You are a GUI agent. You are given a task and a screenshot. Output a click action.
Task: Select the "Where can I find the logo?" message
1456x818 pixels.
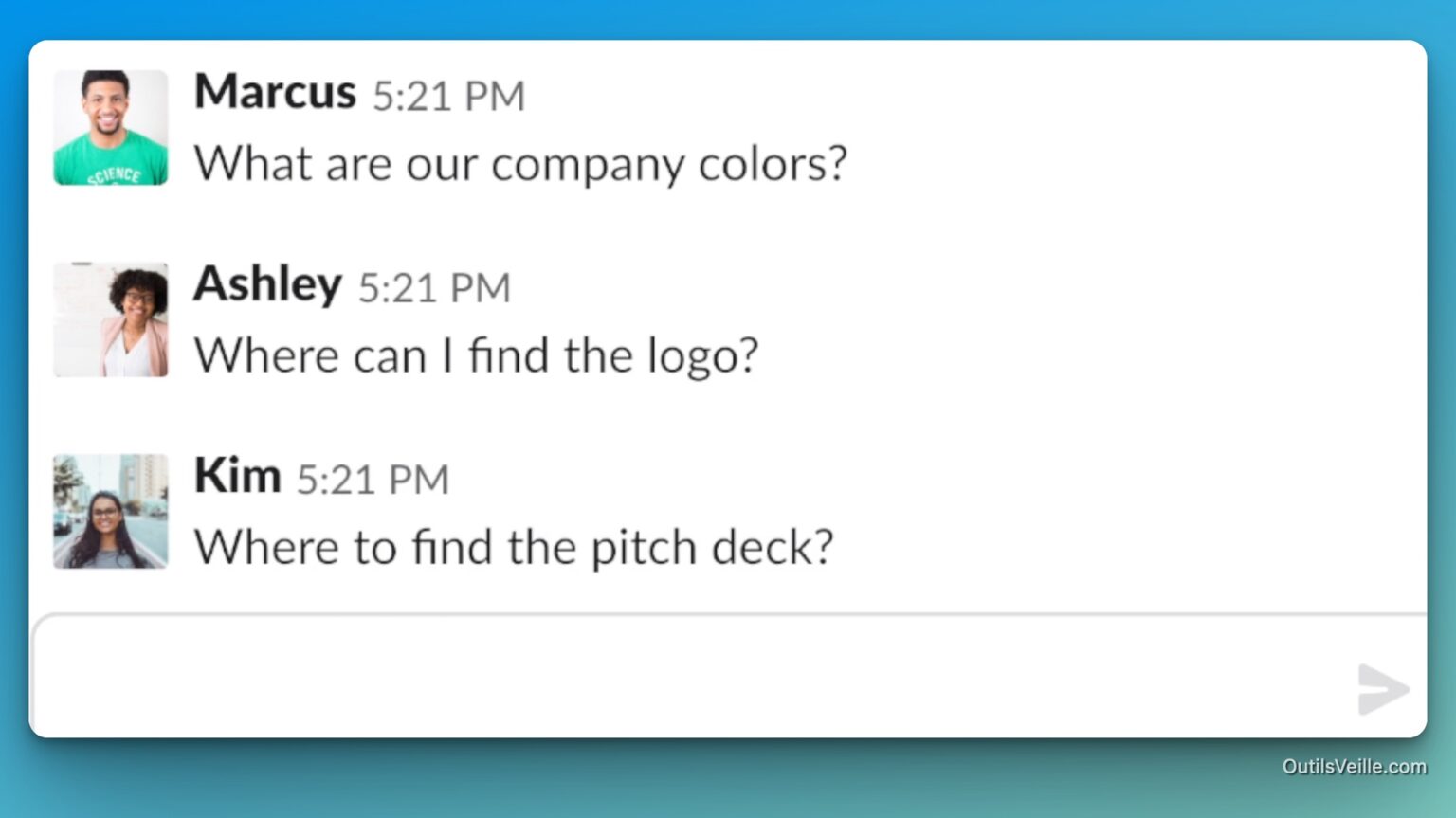click(476, 356)
